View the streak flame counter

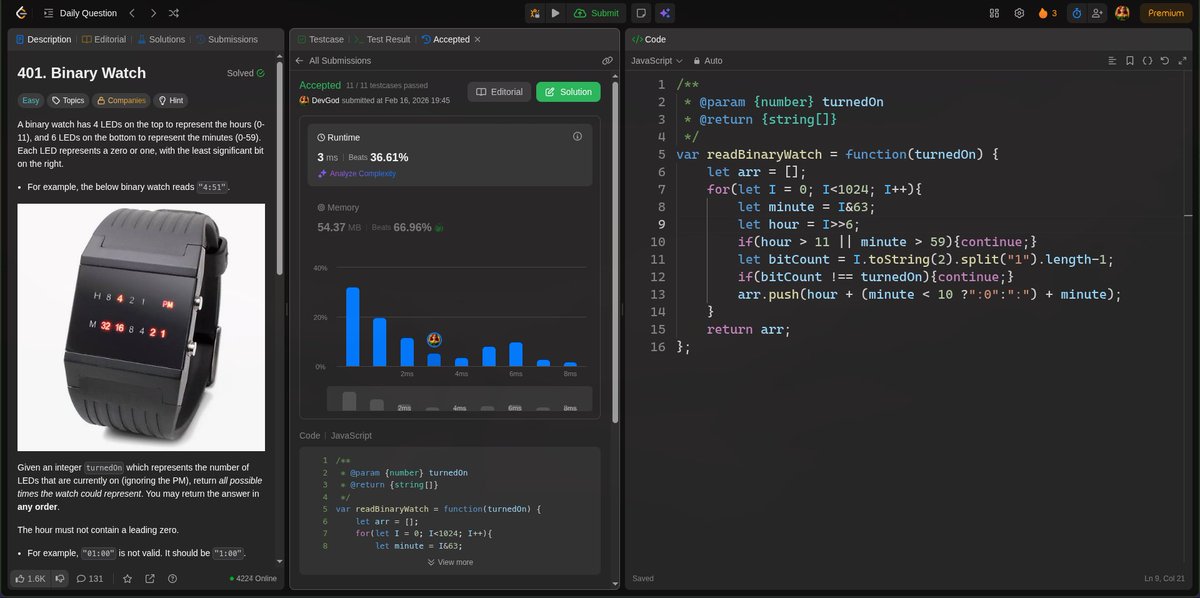pos(1048,13)
